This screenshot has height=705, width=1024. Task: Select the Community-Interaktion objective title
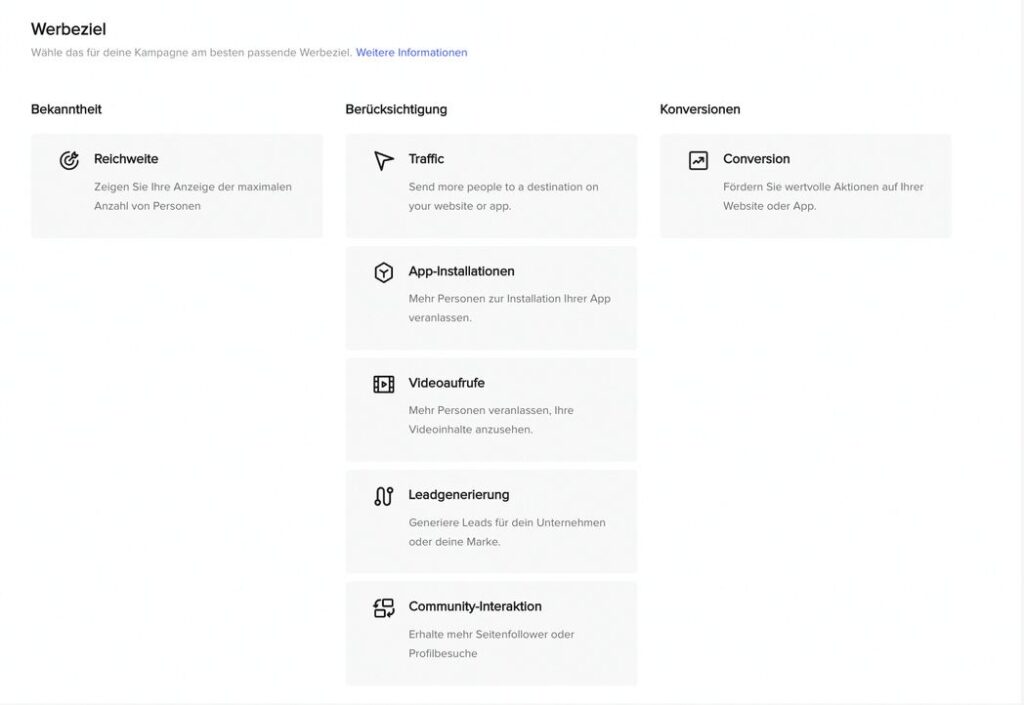(475, 607)
